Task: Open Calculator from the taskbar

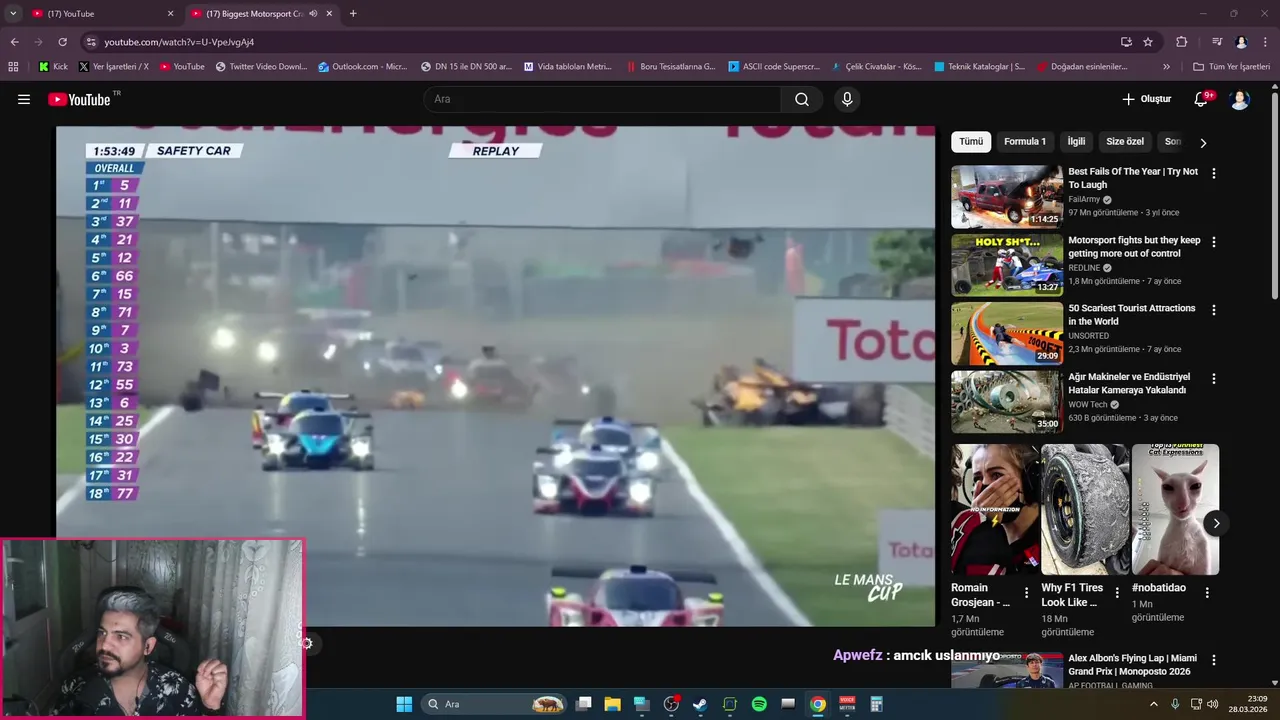Action: [876, 704]
